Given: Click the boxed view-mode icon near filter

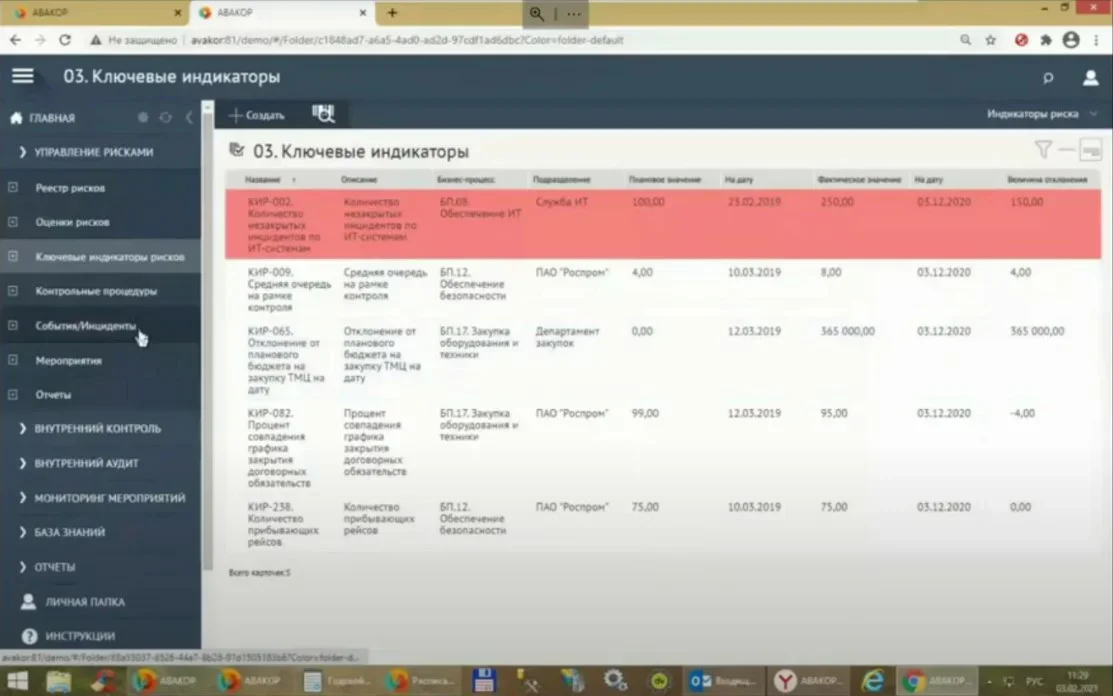Looking at the screenshot, I should pos(1090,150).
